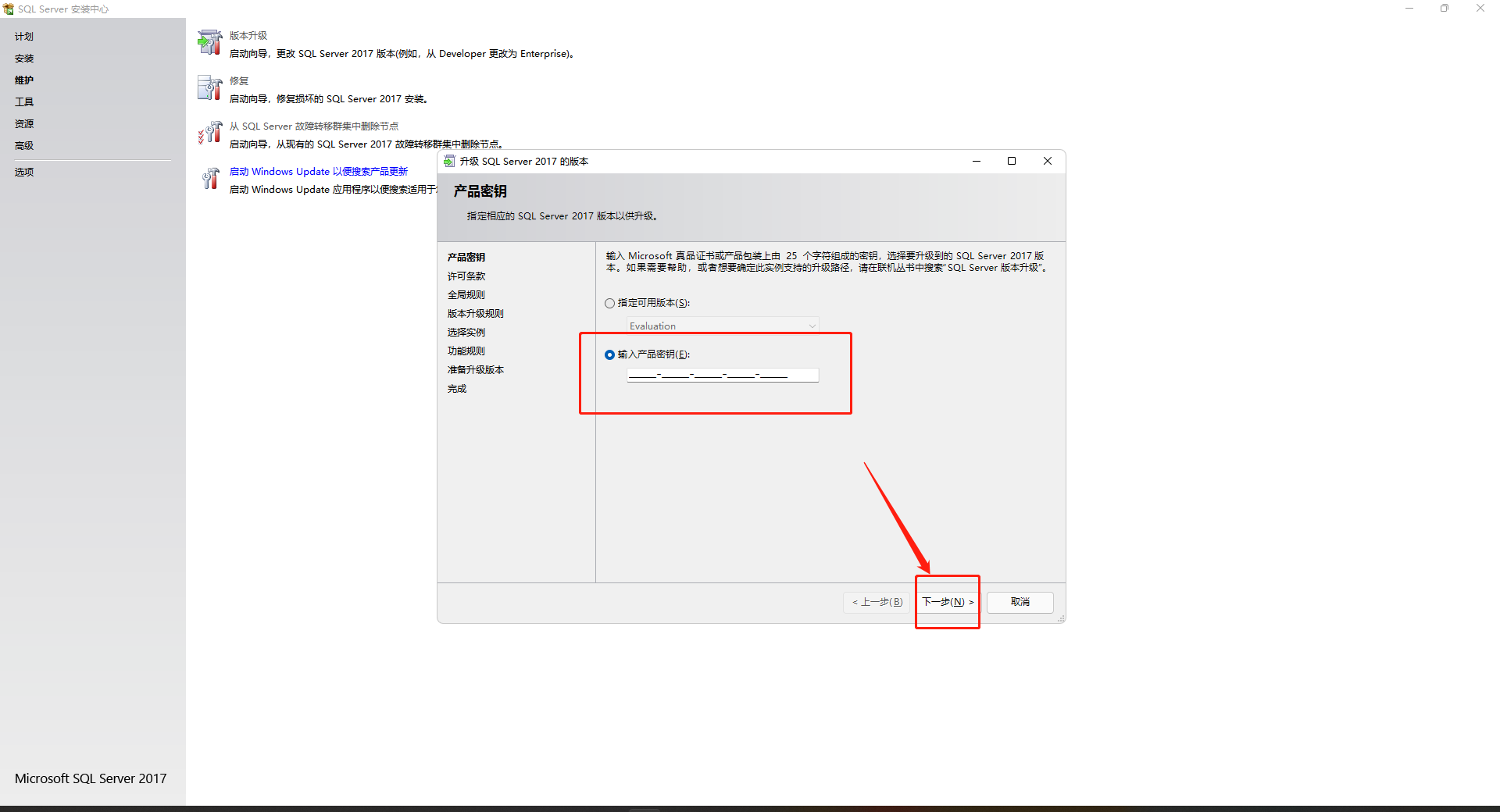
Task: Click the product key input field
Action: [x=723, y=376]
